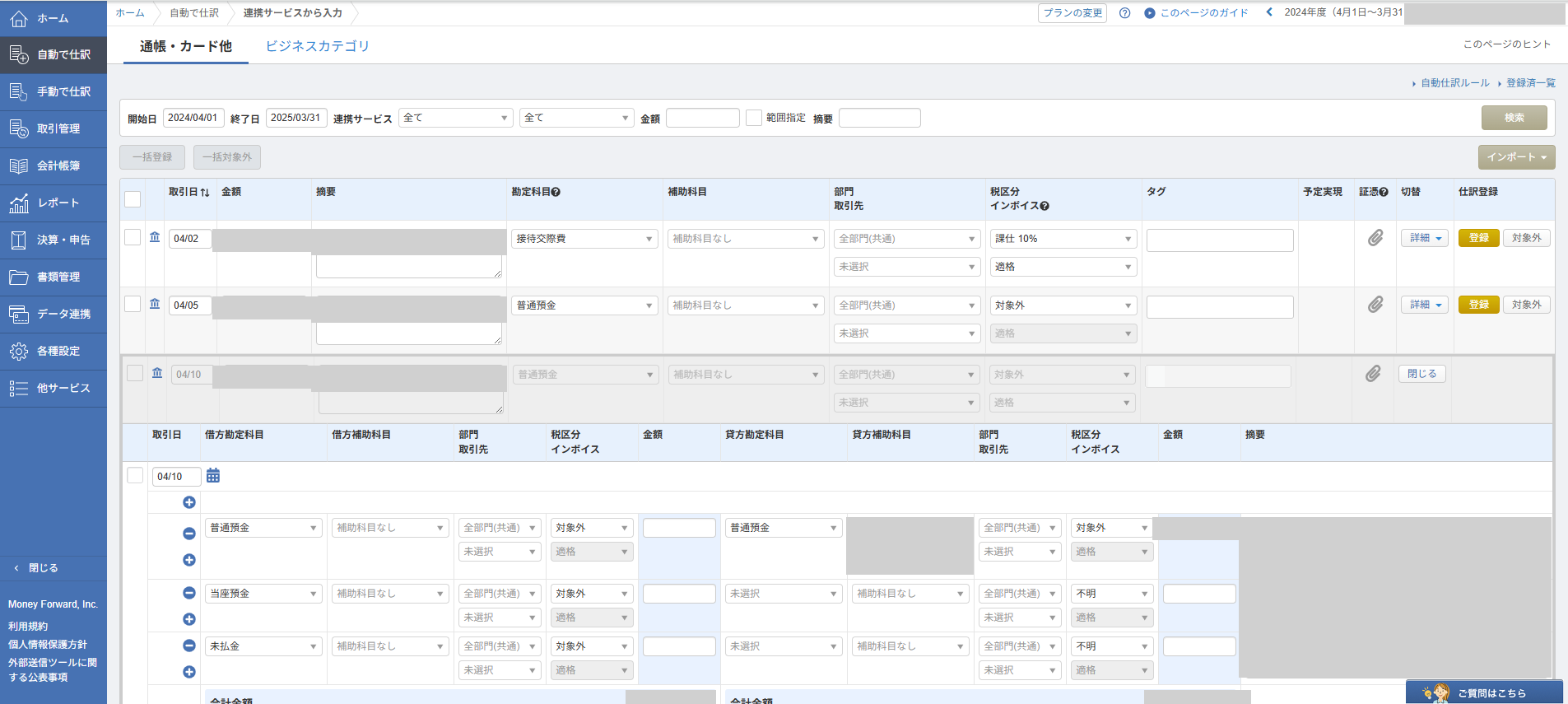Click the 金額 search input field
The width and height of the screenshot is (1568, 704).
[703, 118]
